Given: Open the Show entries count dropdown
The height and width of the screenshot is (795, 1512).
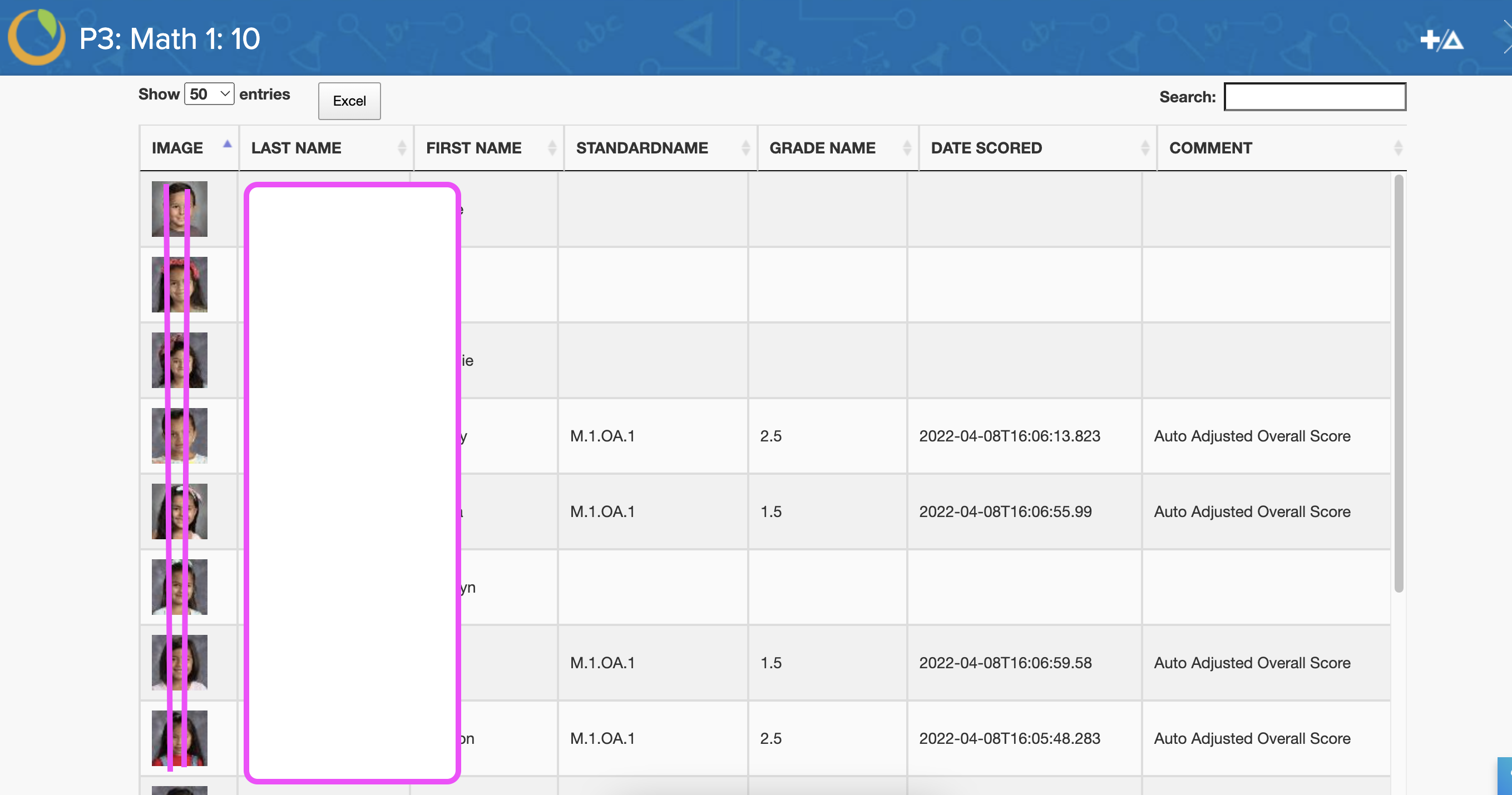Looking at the screenshot, I should 209,94.
